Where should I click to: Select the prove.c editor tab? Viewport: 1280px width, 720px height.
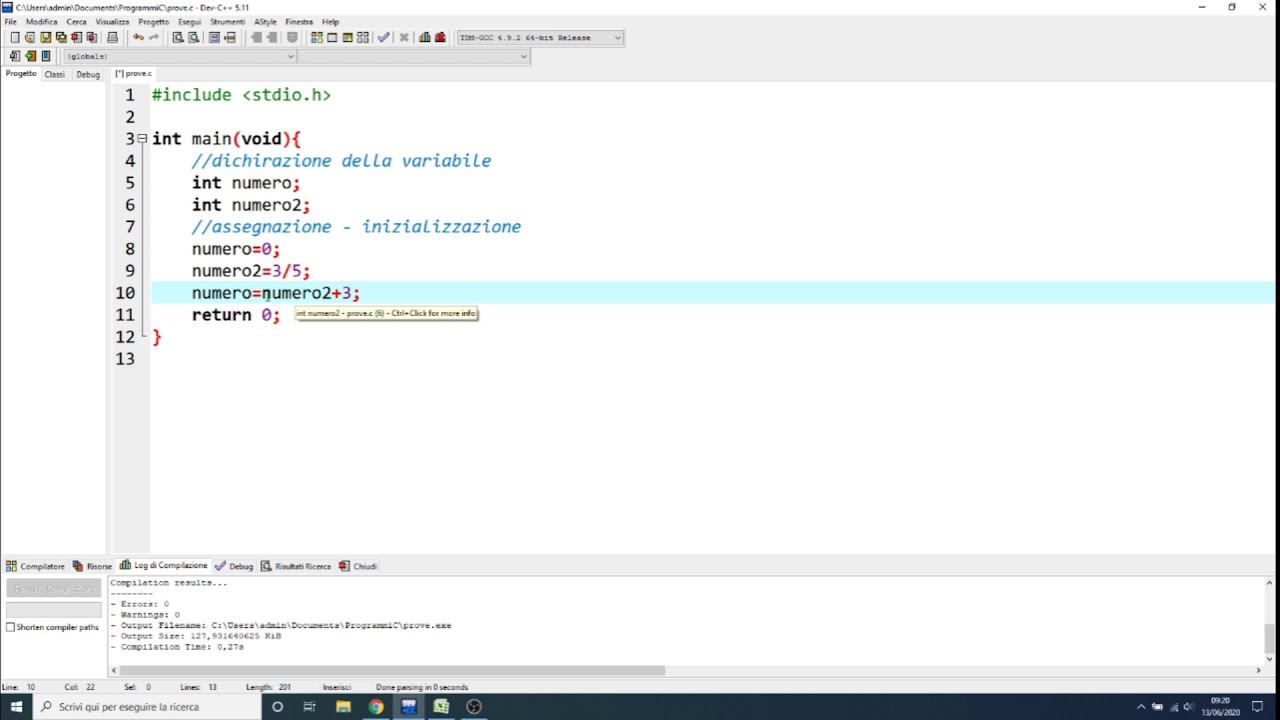(133, 74)
